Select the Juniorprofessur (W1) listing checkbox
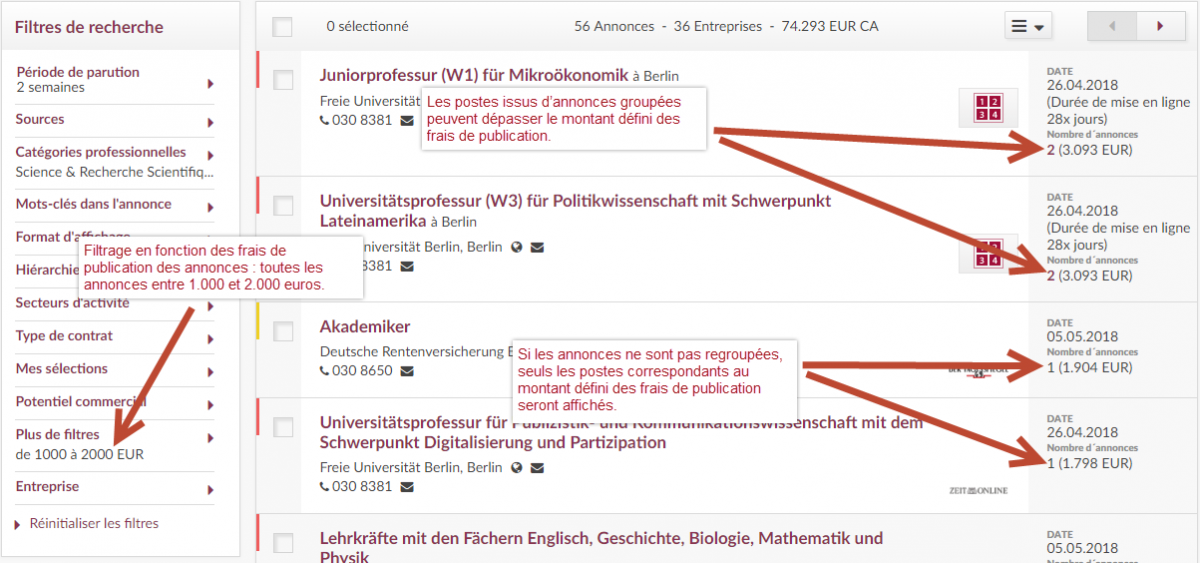This screenshot has width=1200, height=563. [x=283, y=79]
